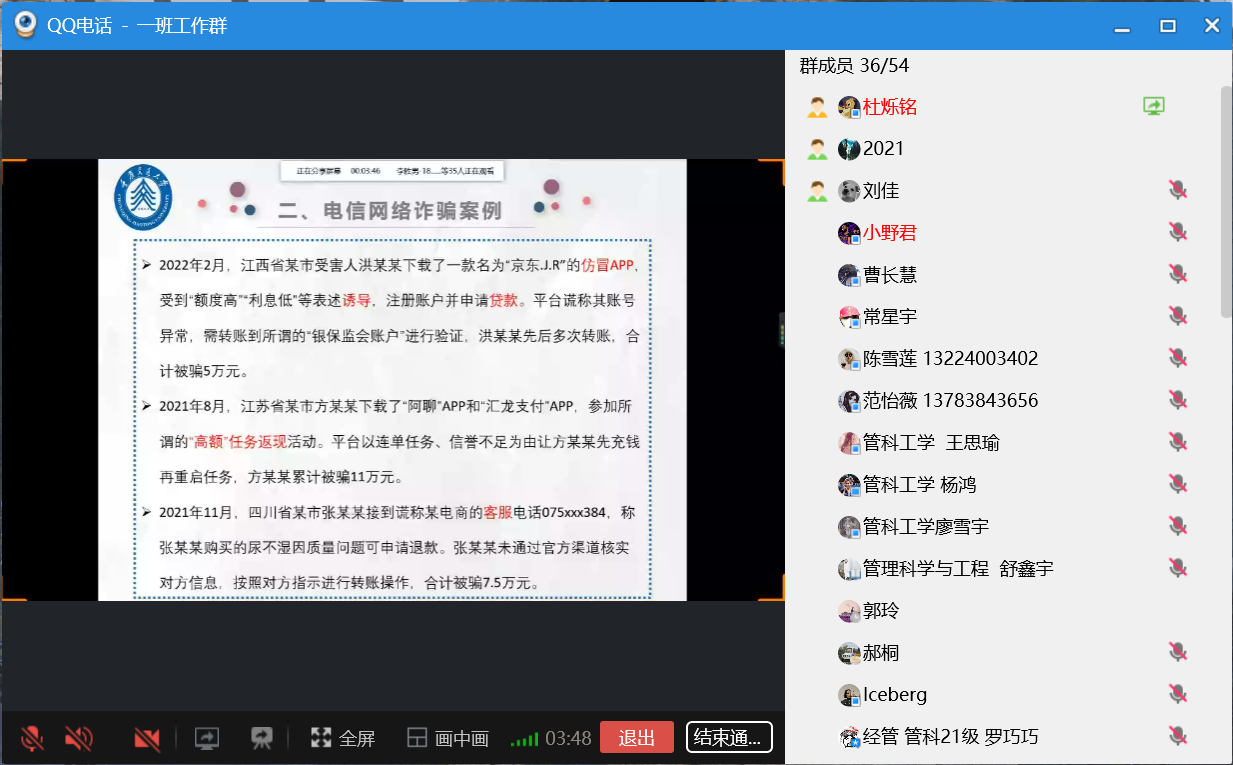Click the signal strength bars indicator

point(524,739)
